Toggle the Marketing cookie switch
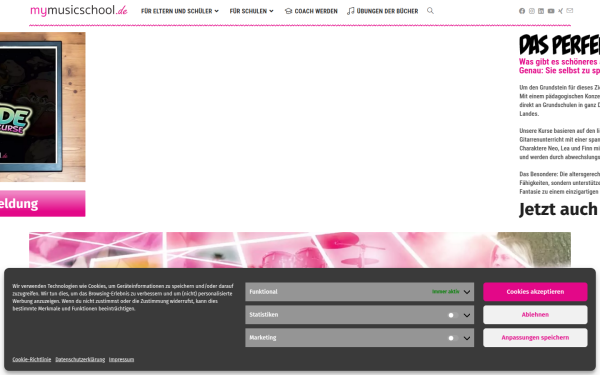This screenshot has width=600, height=375. click(x=453, y=338)
